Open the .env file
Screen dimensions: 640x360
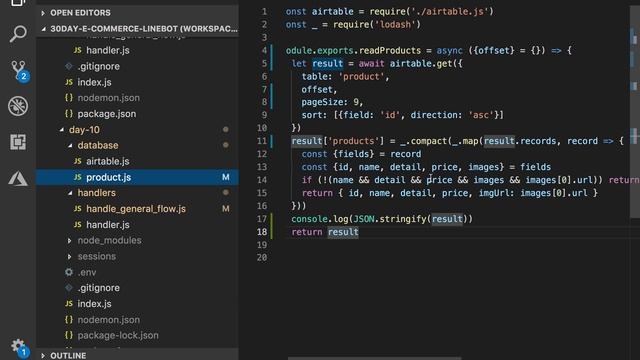[x=87, y=272]
